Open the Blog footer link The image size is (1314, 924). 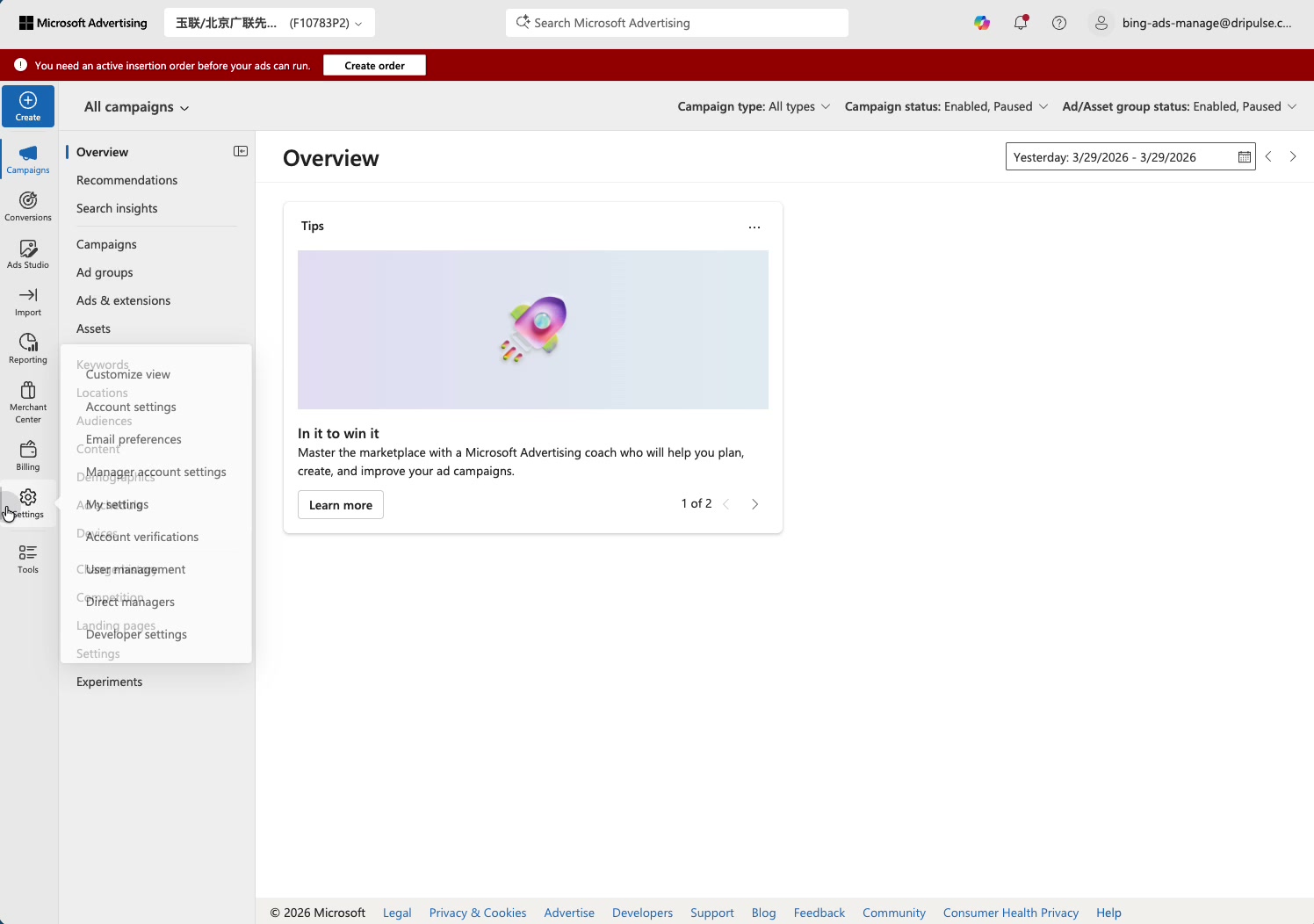(x=764, y=913)
